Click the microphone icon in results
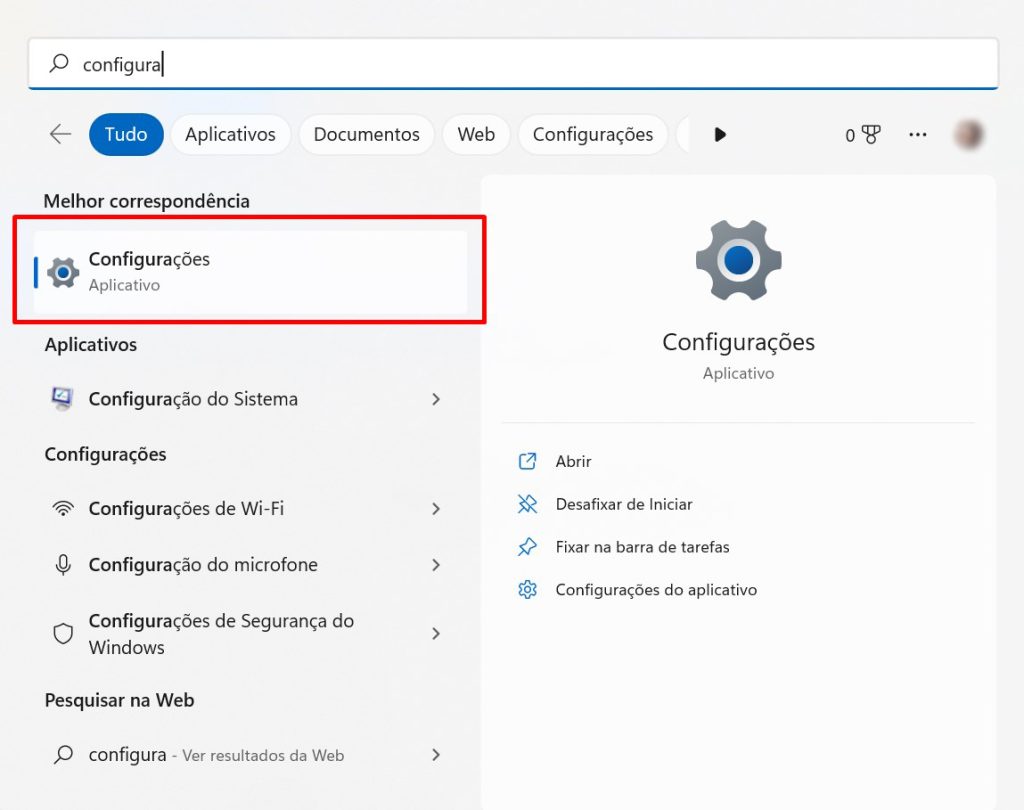This screenshot has width=1024, height=810. [63, 565]
